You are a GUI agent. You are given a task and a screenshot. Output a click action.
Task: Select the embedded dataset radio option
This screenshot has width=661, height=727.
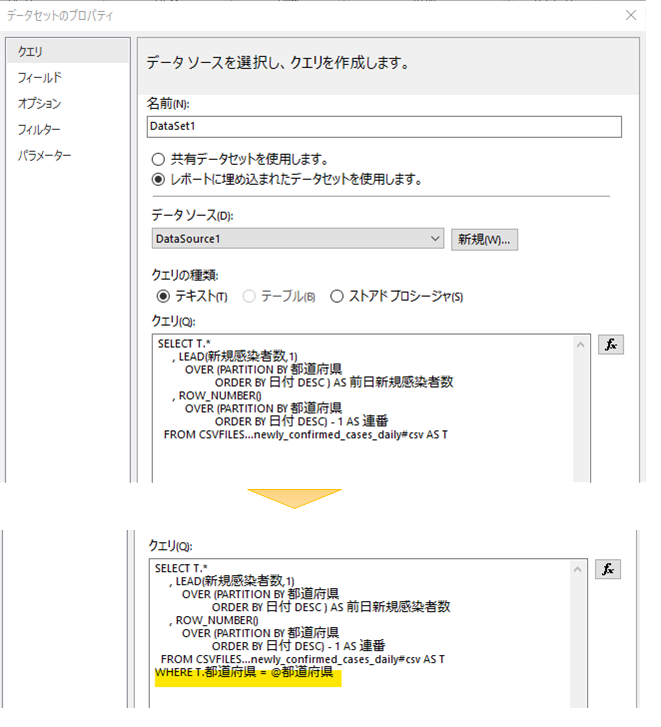point(158,180)
